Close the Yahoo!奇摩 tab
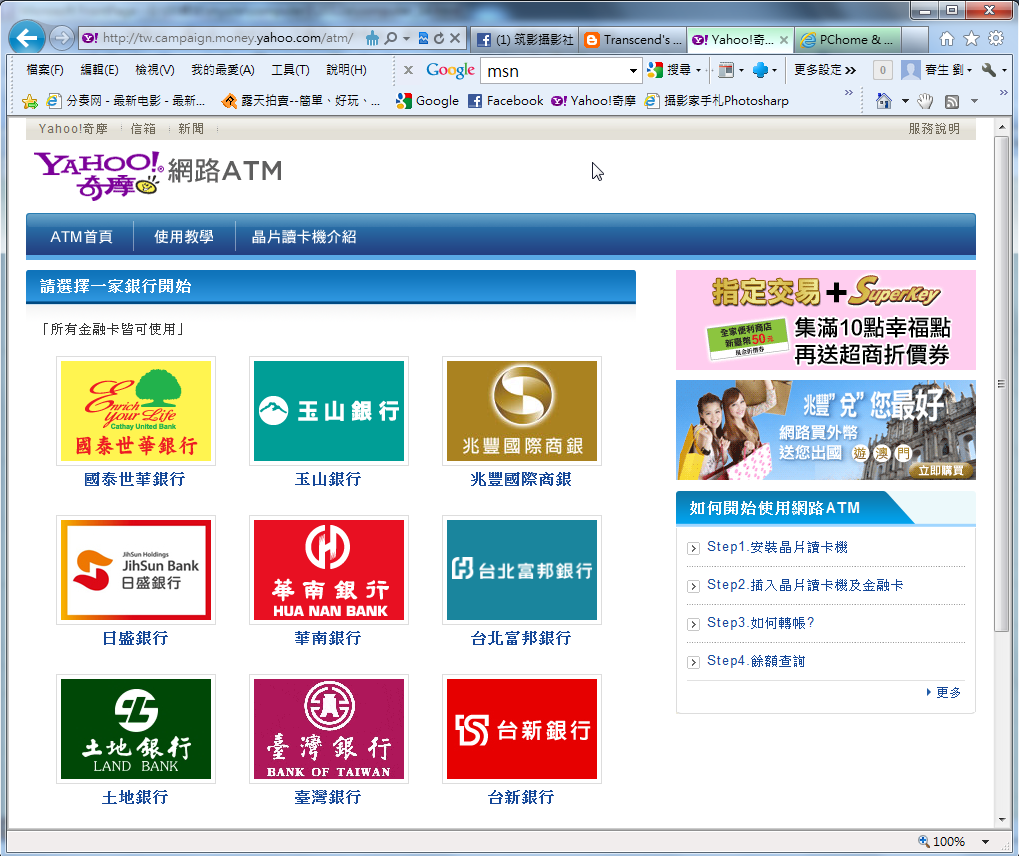Viewport: 1019px width, 856px height. [x=784, y=40]
